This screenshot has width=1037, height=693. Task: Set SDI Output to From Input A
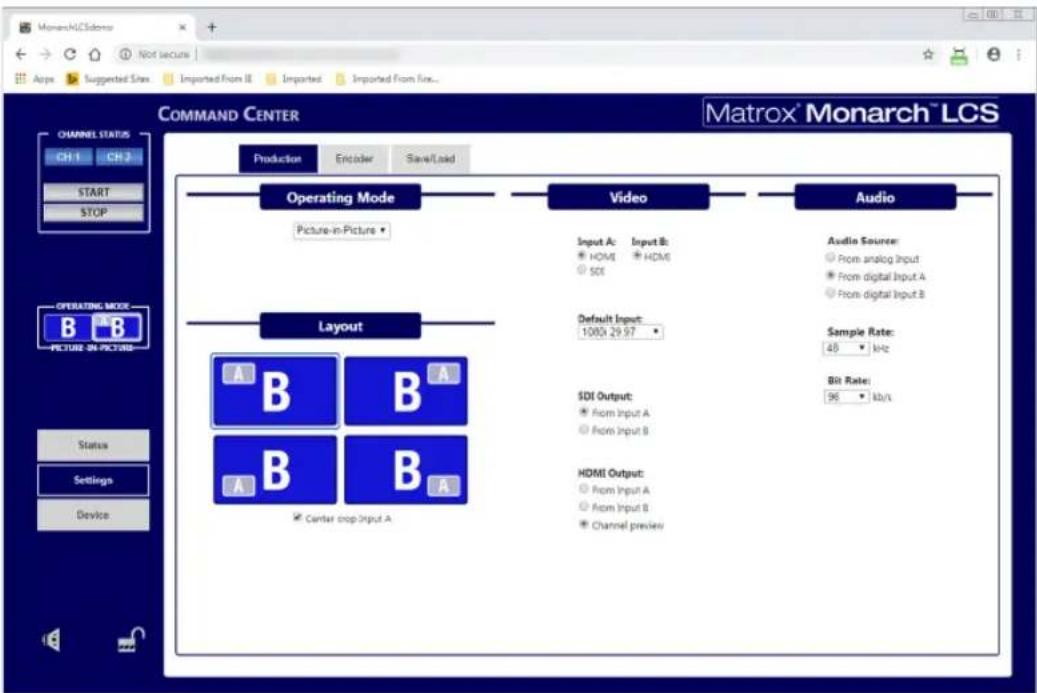click(583, 412)
